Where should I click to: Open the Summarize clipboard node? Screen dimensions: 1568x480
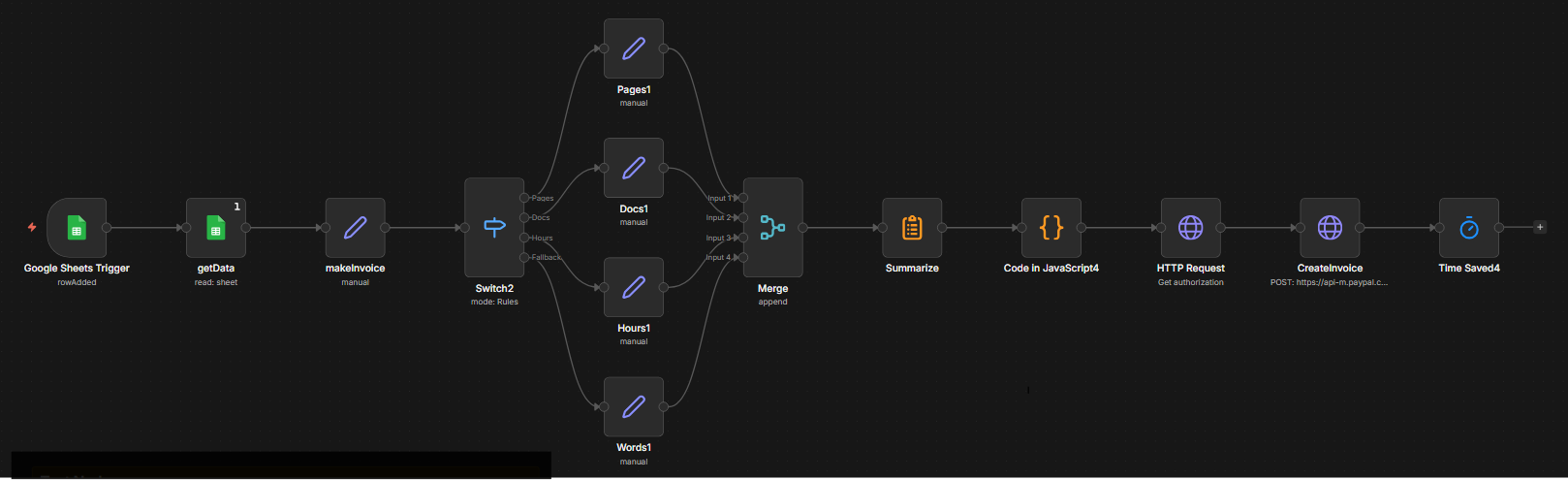[x=912, y=228]
